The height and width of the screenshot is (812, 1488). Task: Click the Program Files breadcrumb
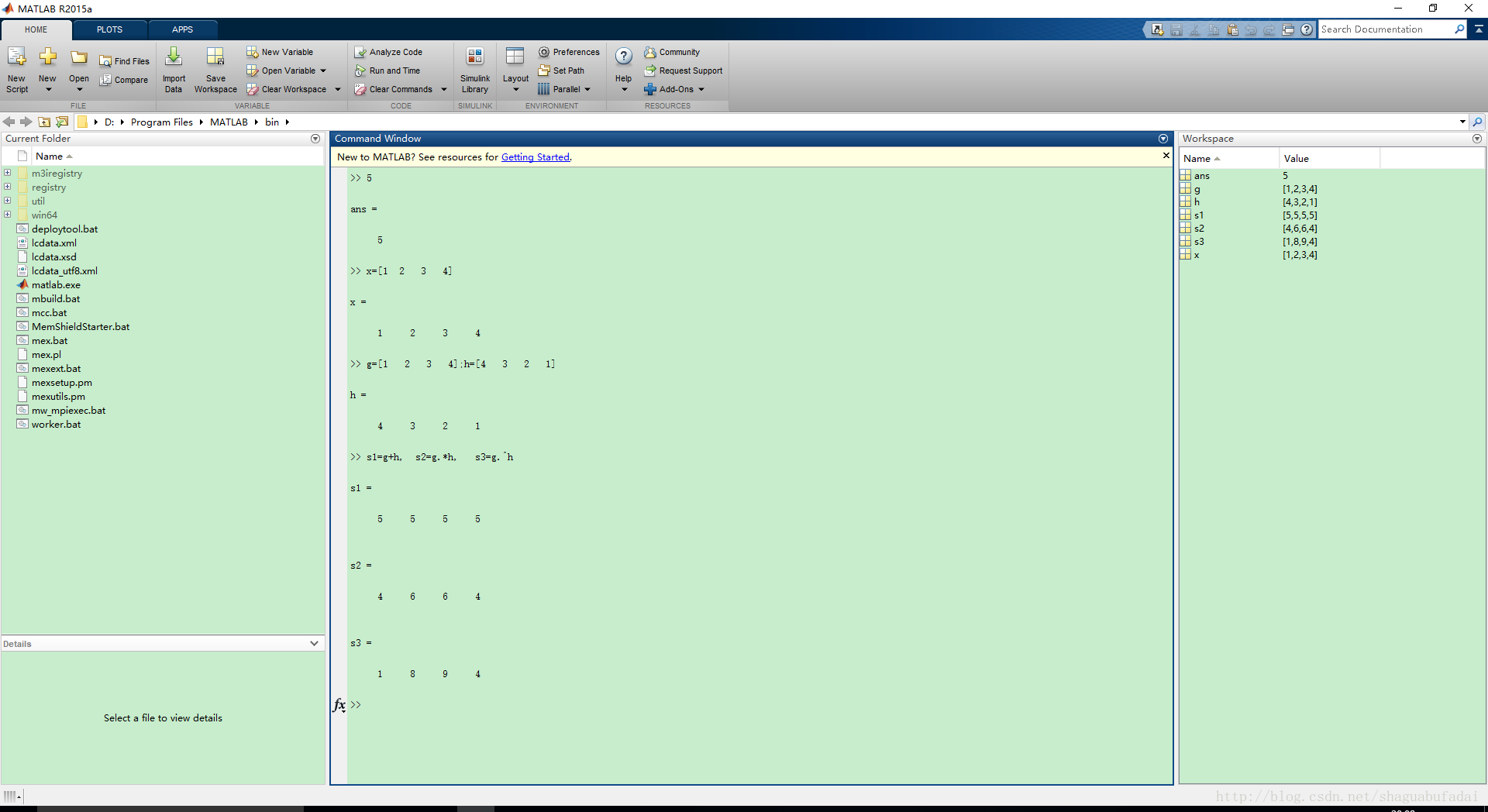pyautogui.click(x=161, y=122)
